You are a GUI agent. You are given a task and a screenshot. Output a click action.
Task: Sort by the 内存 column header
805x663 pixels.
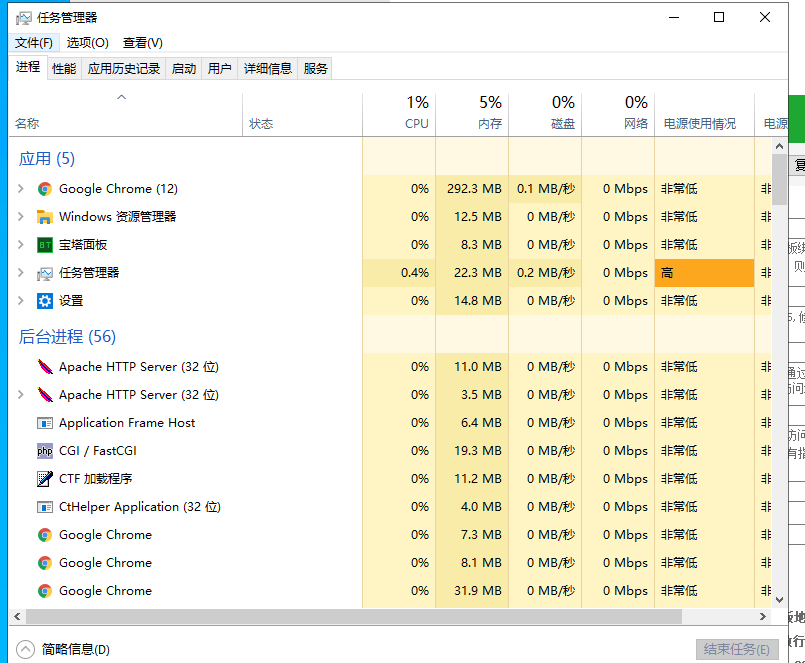[472, 114]
